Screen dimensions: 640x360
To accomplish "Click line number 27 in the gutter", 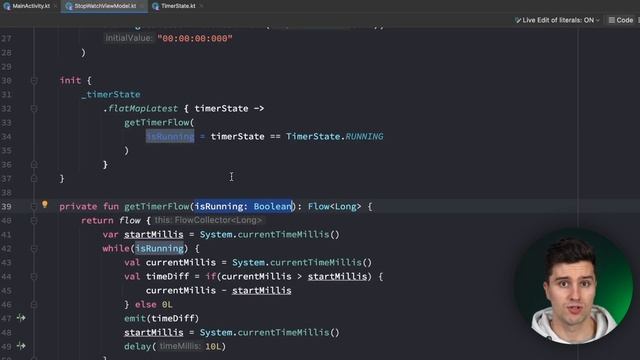I will tap(6, 39).
